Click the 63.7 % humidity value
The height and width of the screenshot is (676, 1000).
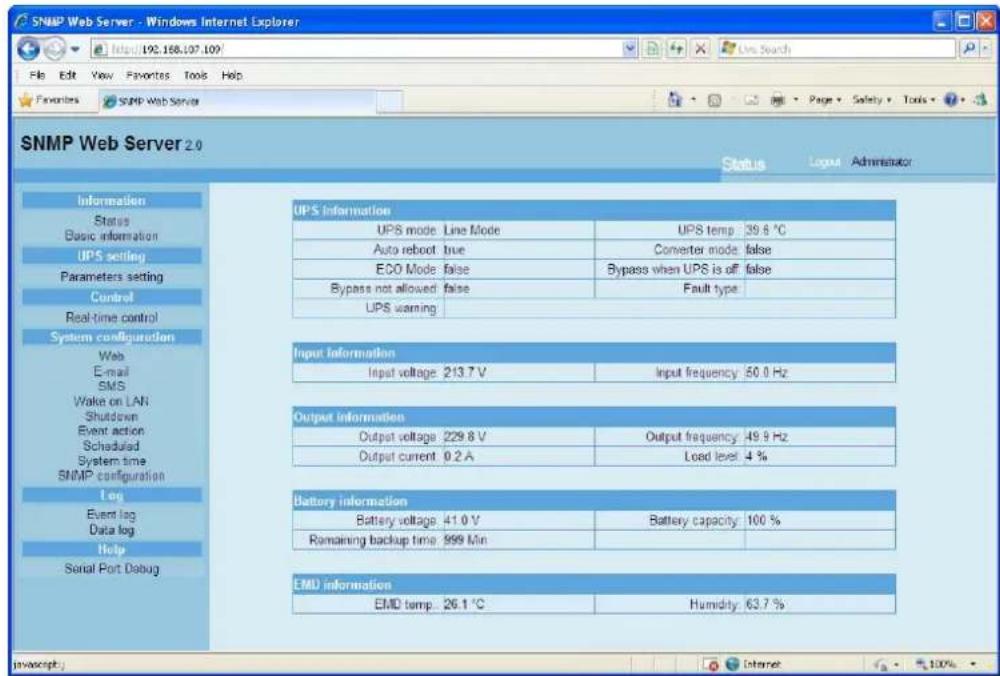coord(765,605)
